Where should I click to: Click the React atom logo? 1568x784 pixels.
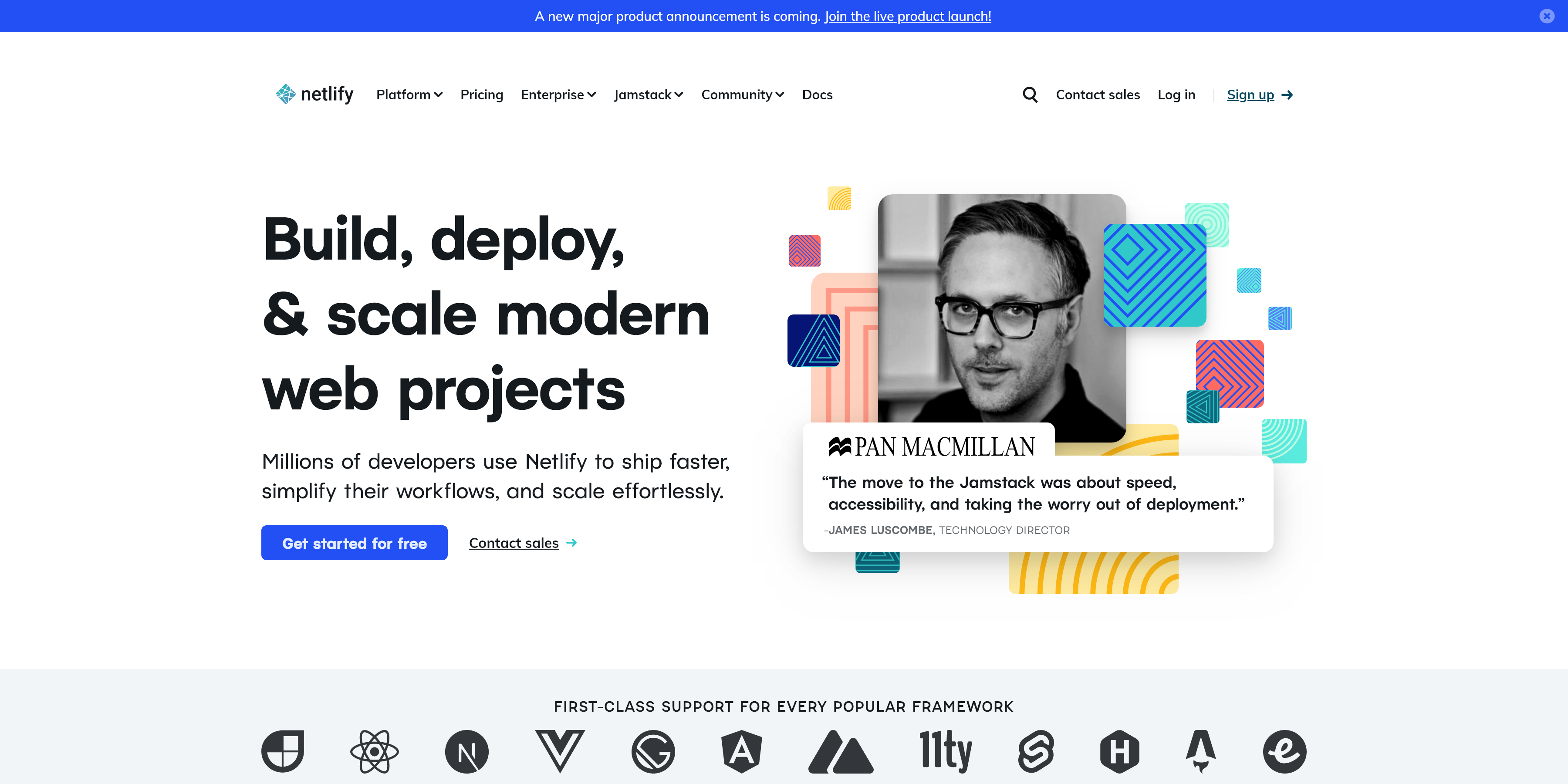[374, 751]
